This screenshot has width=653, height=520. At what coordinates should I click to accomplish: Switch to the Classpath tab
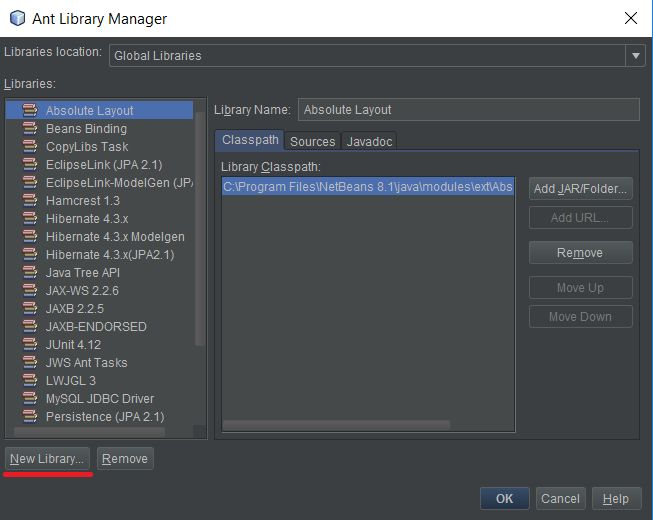click(x=250, y=140)
